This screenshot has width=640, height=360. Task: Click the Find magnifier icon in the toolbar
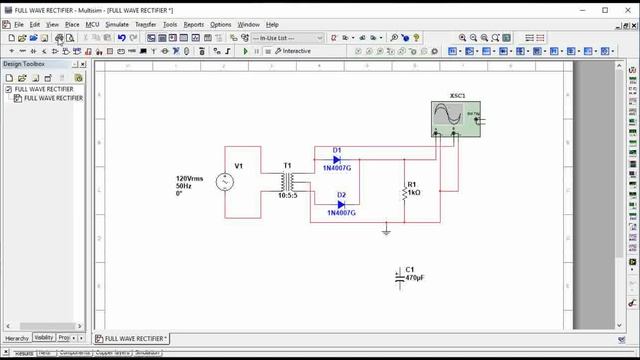(x=394, y=38)
